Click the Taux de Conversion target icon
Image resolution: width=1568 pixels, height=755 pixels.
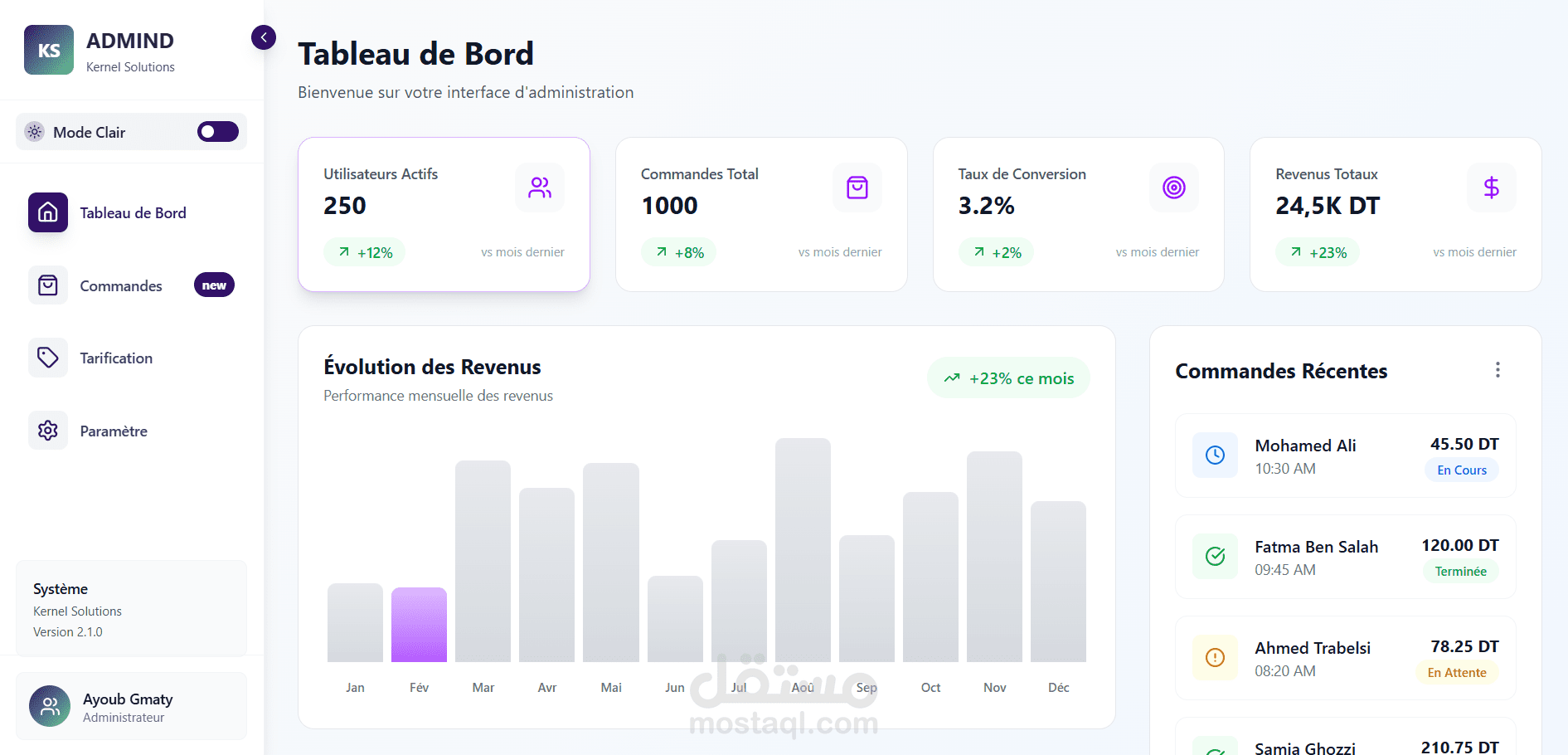(x=1174, y=188)
